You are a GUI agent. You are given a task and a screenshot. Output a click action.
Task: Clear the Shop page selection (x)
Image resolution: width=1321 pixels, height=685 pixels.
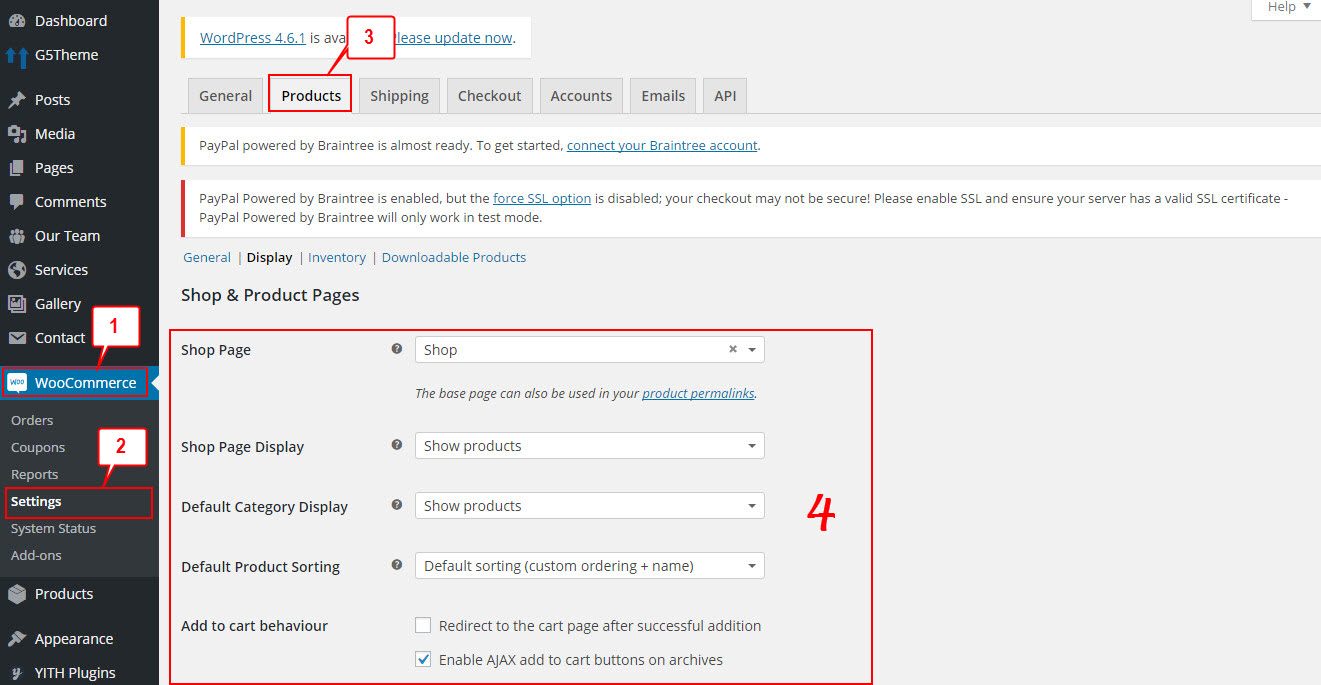[732, 349]
